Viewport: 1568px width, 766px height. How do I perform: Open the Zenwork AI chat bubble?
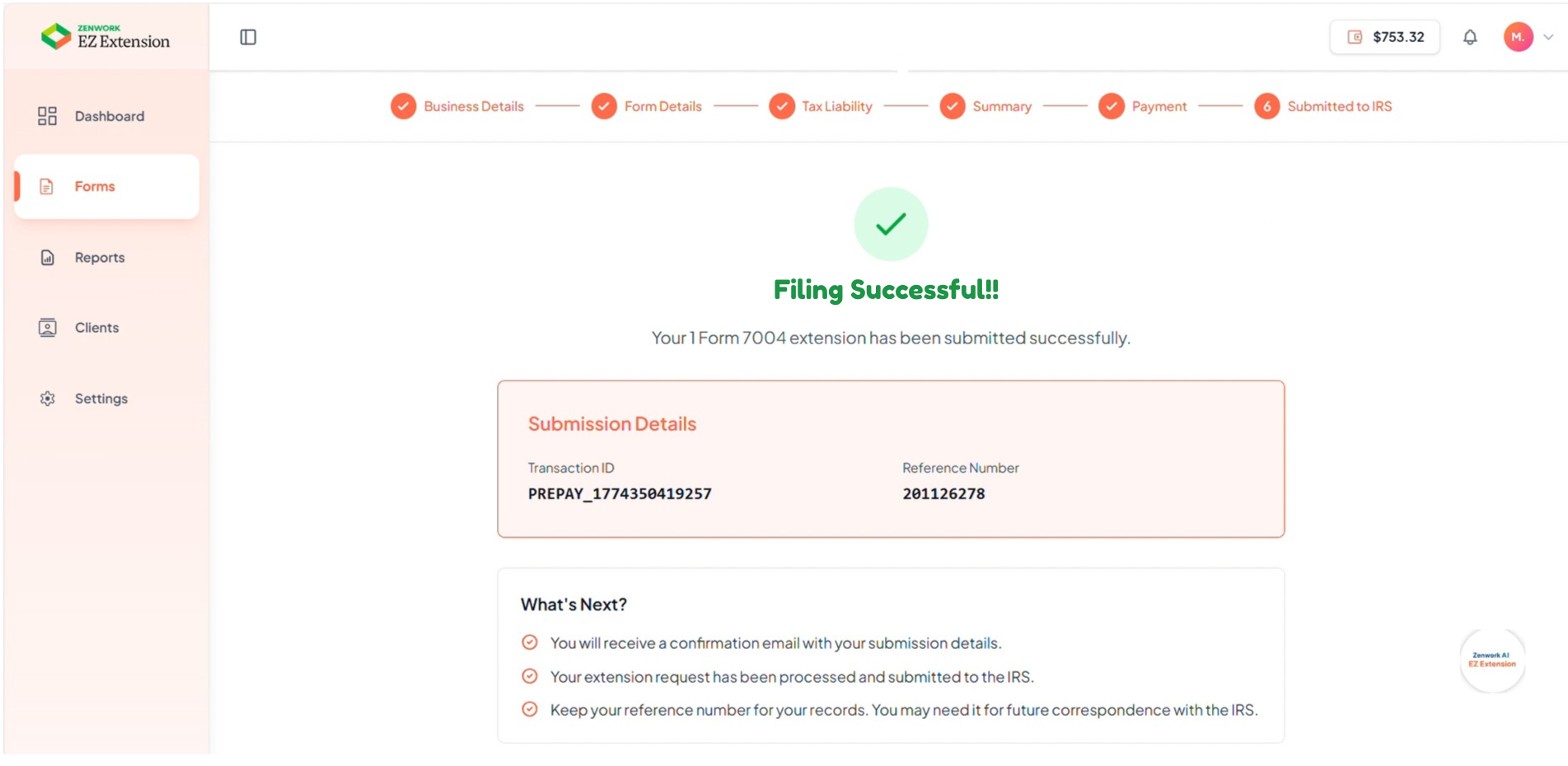1491,661
